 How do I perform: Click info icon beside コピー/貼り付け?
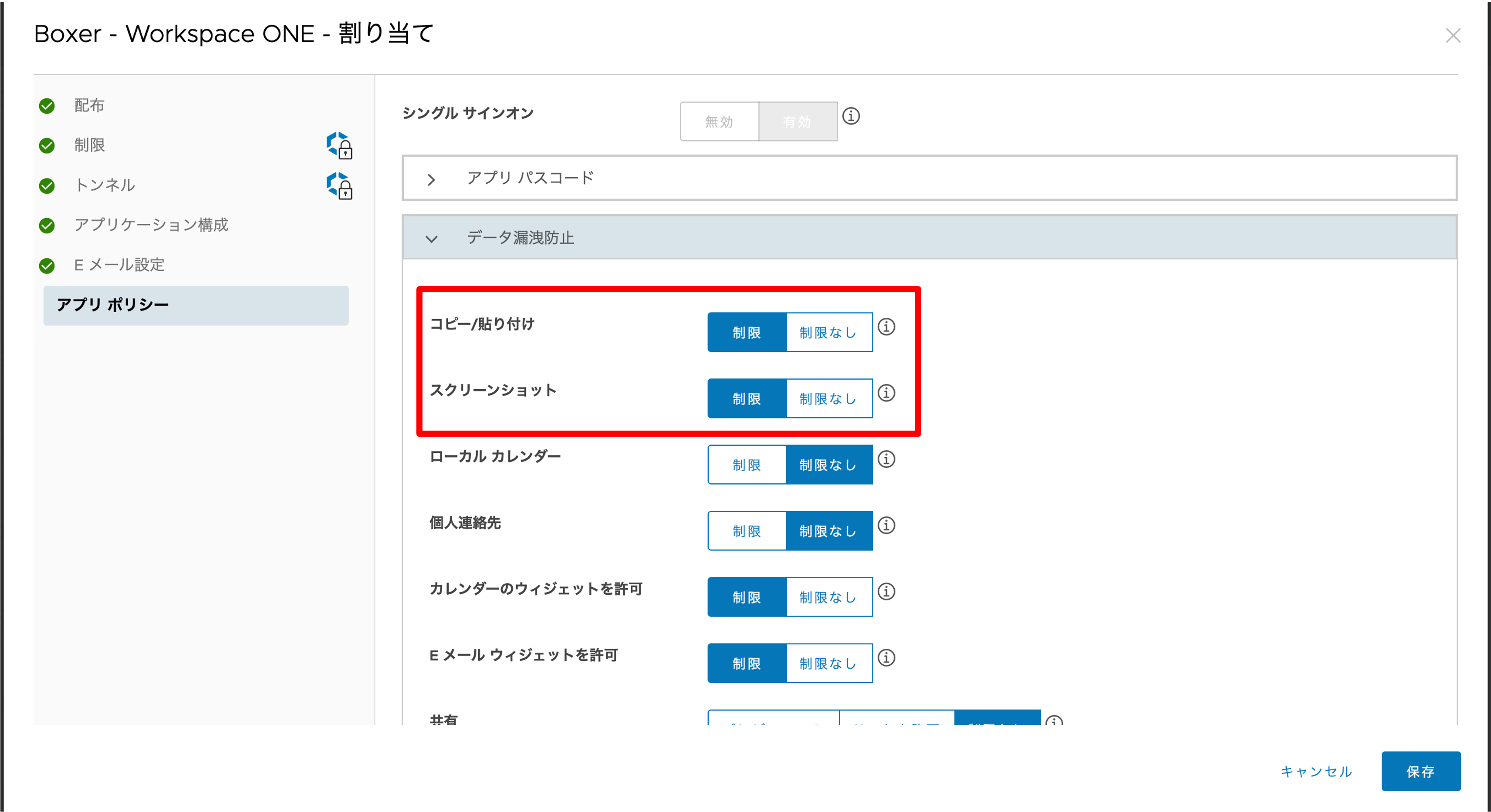tap(886, 327)
